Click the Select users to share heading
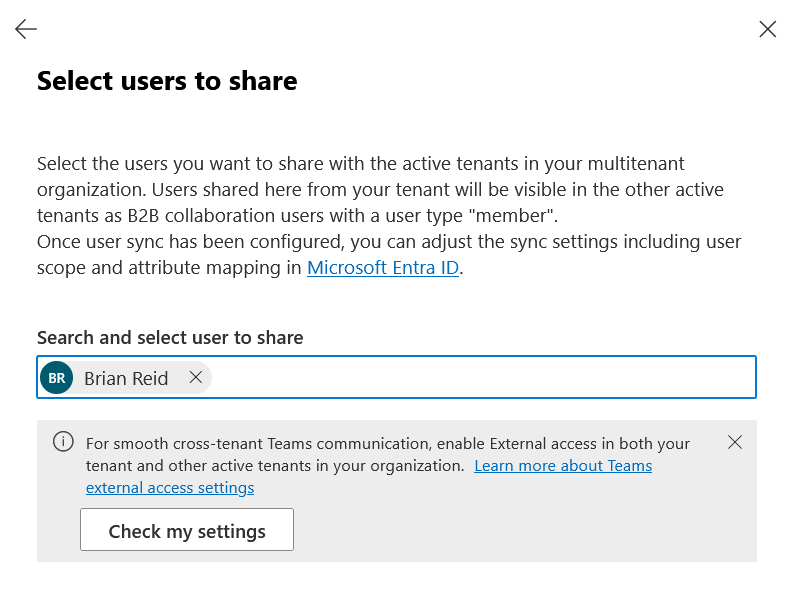Viewport: 790px width, 590px height. coord(167,81)
